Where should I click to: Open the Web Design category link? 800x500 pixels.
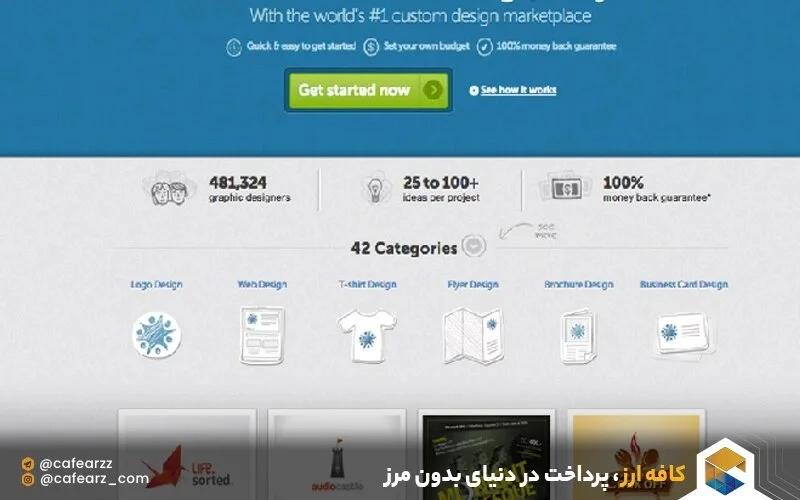pyautogui.click(x=262, y=284)
